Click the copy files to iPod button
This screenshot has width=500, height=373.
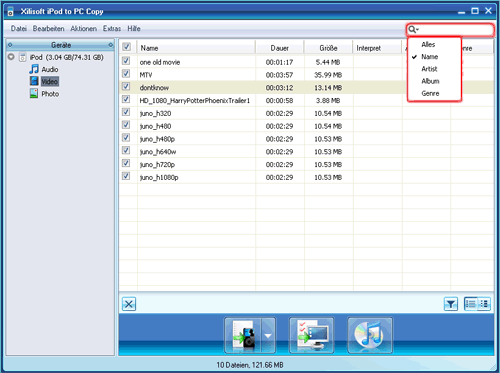pos(243,335)
